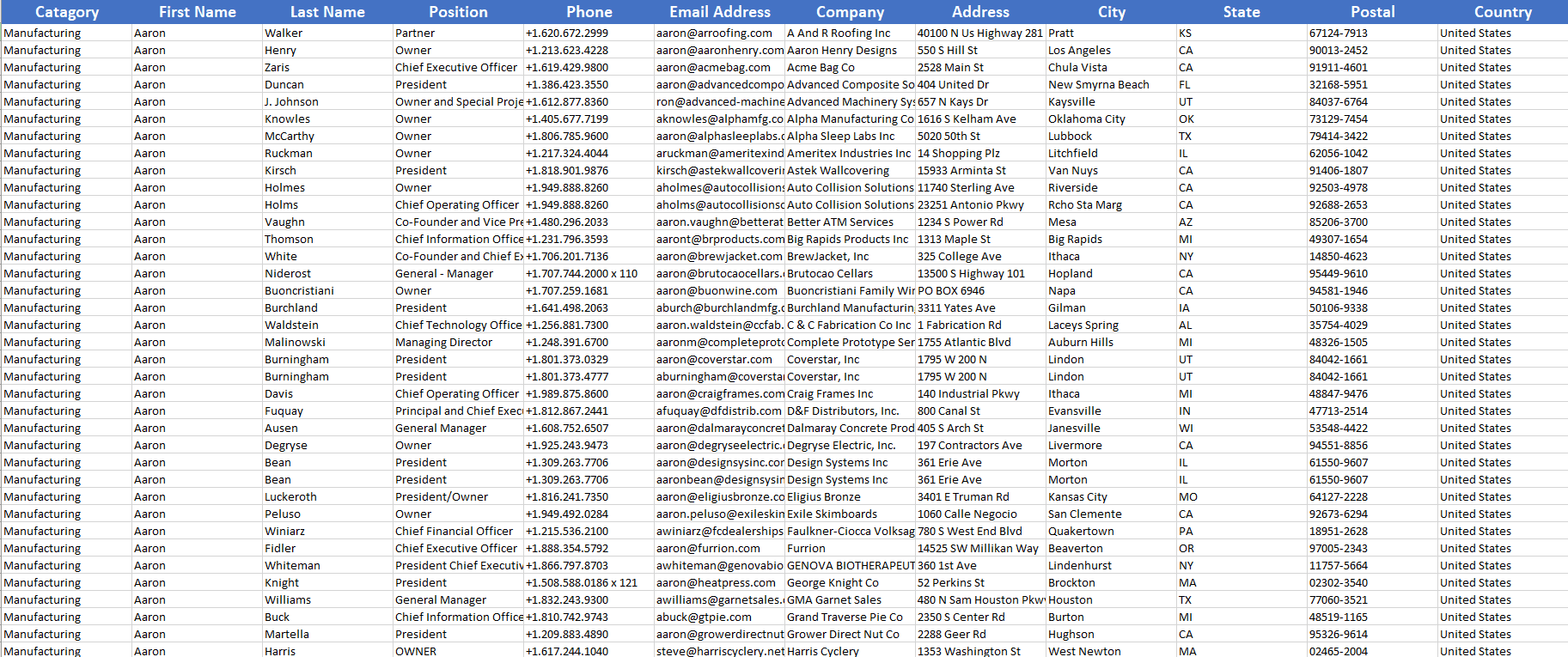Click the First Name column header
This screenshot has height=657, width=1568.
coord(197,12)
